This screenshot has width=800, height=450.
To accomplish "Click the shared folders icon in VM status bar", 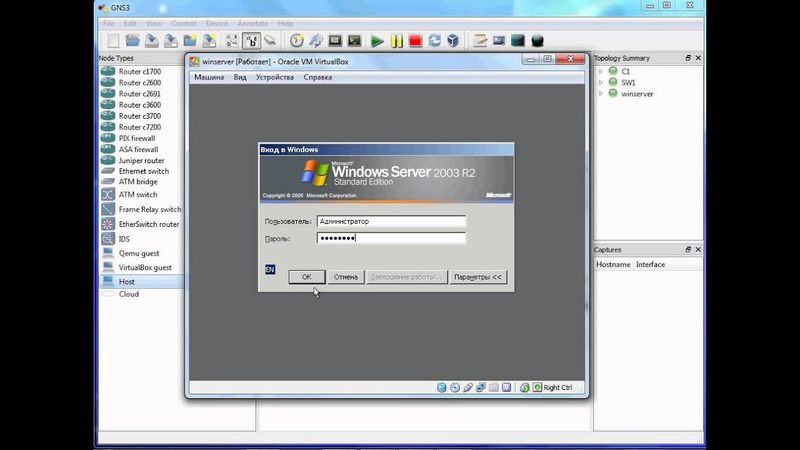I will coord(493,388).
